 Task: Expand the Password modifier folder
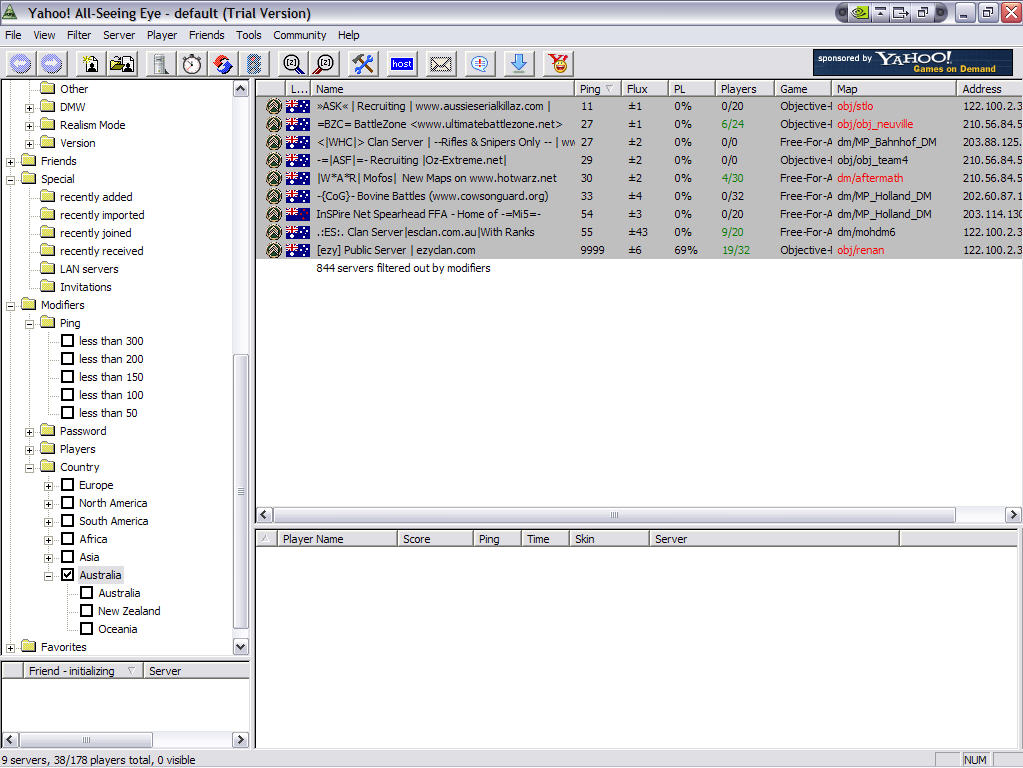pyautogui.click(x=29, y=432)
